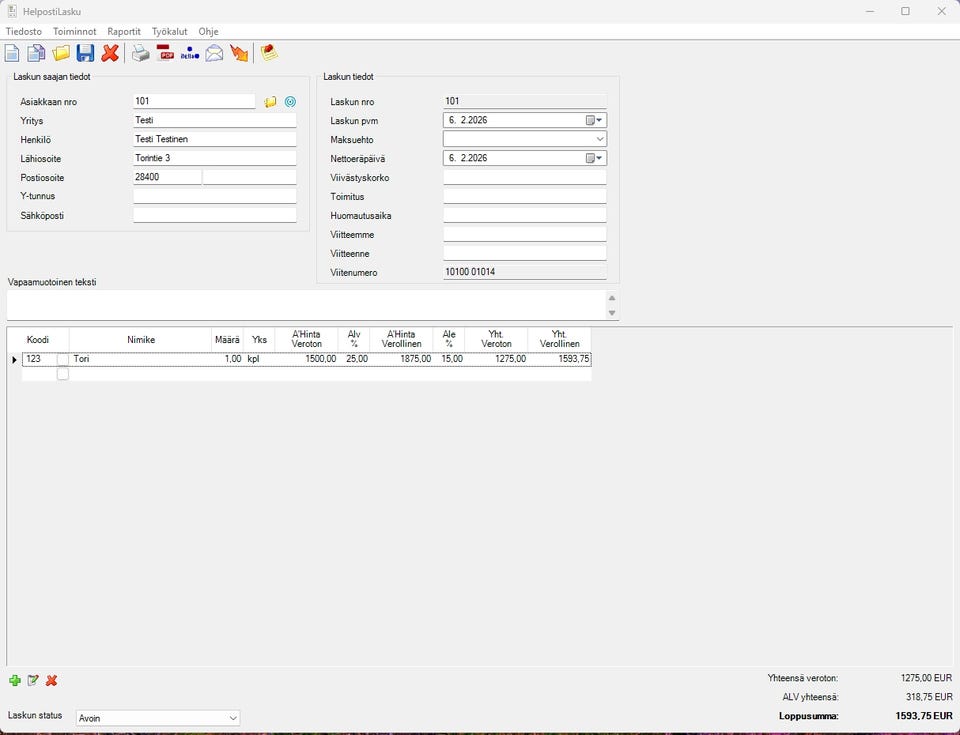Viewport: 960px width, 735px height.
Task: Click the Huomautusaika input field
Action: click(x=525, y=215)
